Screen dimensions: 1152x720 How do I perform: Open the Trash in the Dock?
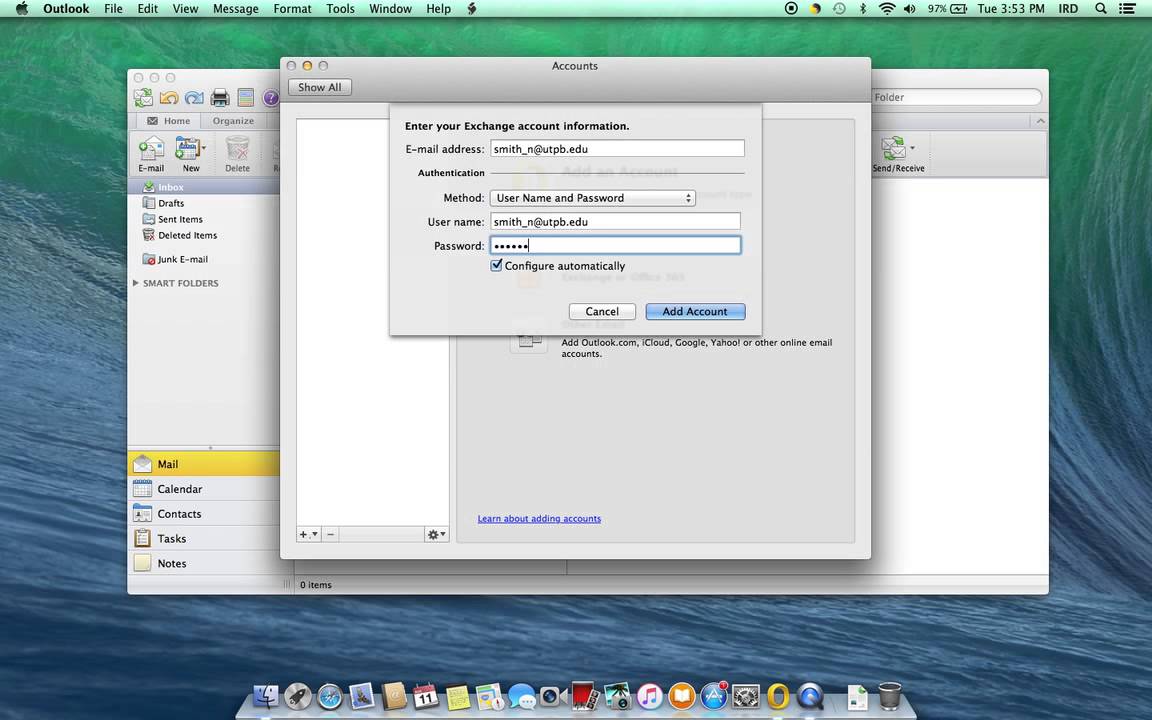(x=890, y=696)
